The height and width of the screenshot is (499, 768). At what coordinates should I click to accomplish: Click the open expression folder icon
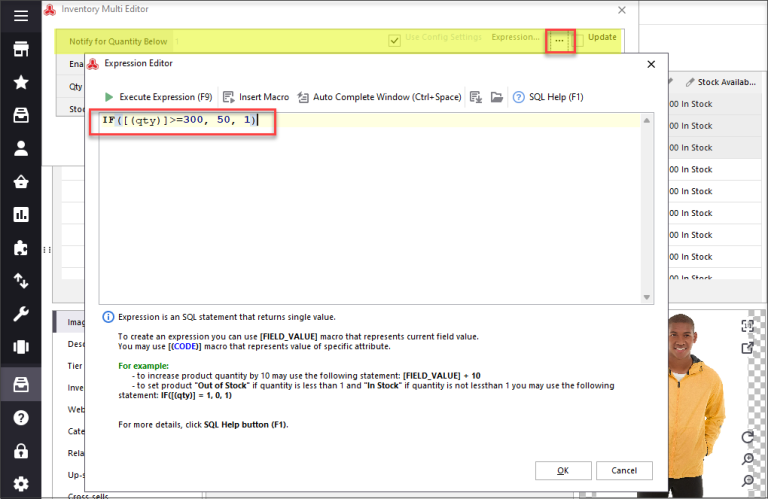[496, 97]
